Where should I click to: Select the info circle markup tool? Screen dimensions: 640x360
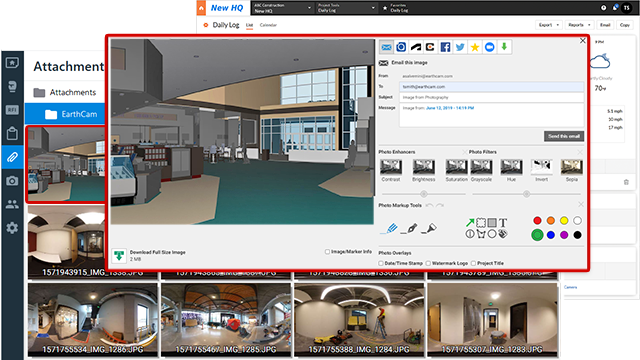470,234
